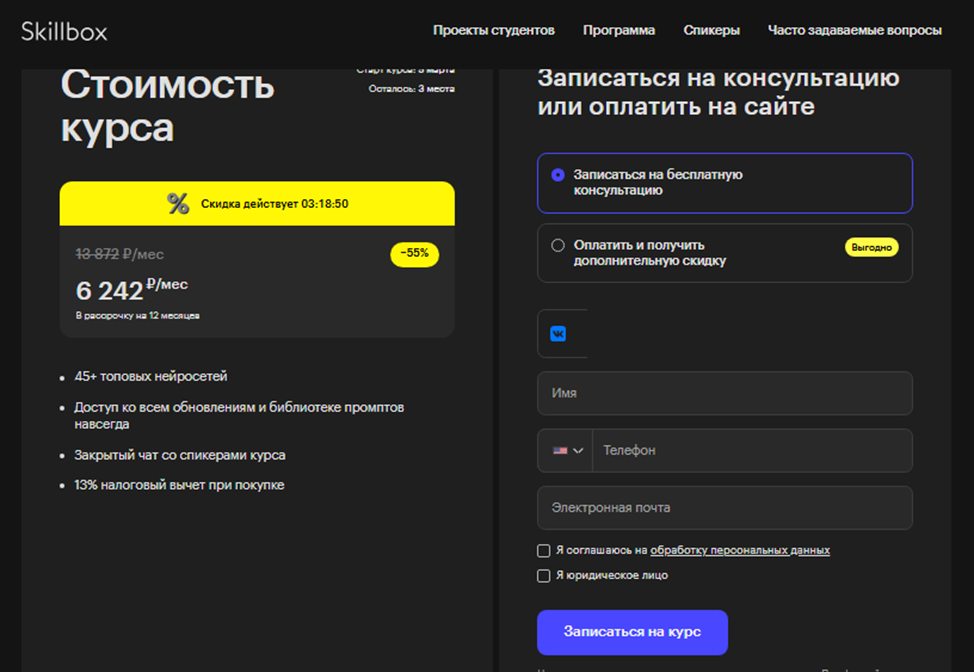Screen dimensions: 974x672
Task: Click the Выгодно badge
Action: [872, 247]
